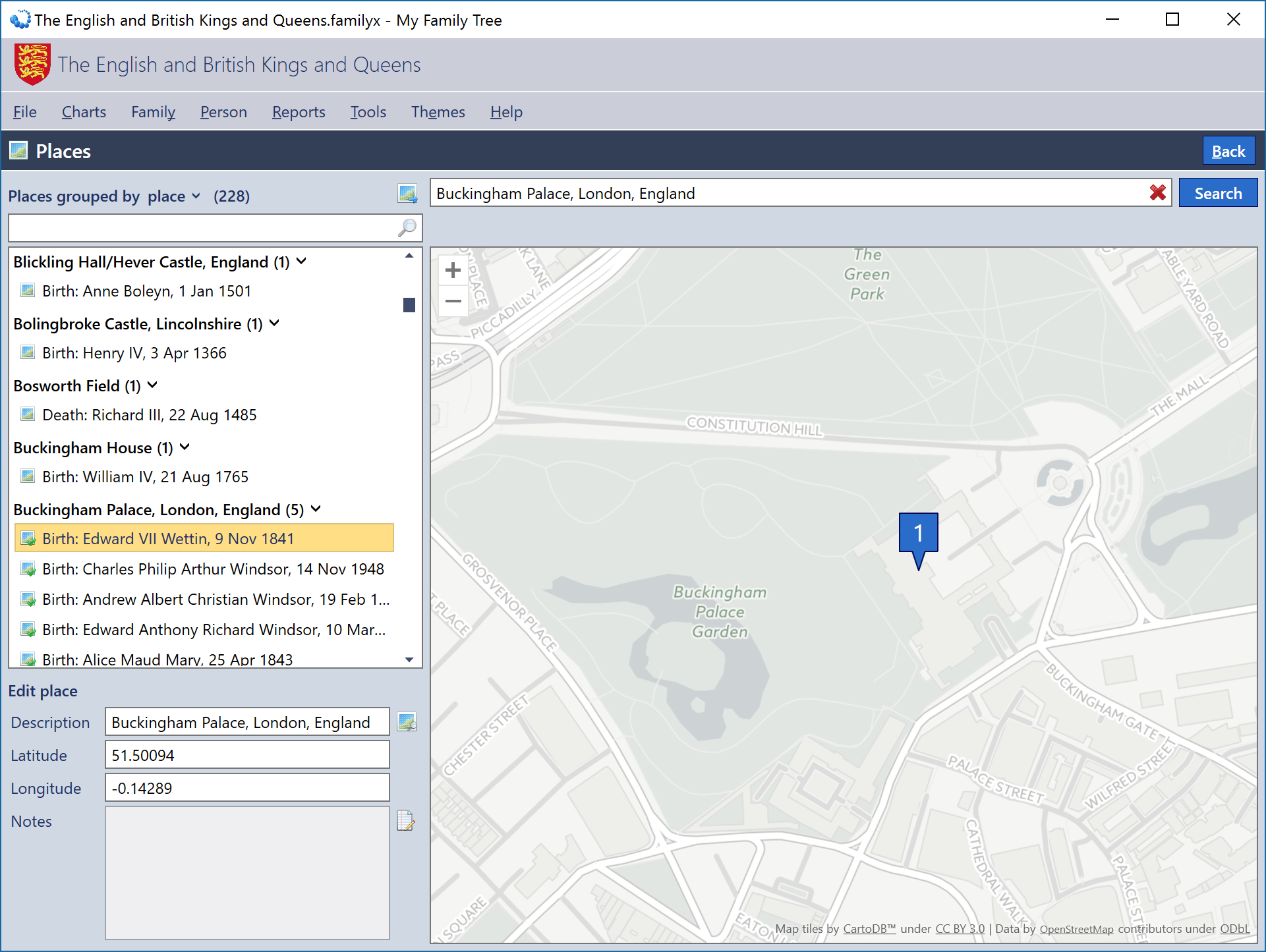Image resolution: width=1266 pixels, height=952 pixels.
Task: Click the blue map marker numbered 1
Action: (917, 534)
